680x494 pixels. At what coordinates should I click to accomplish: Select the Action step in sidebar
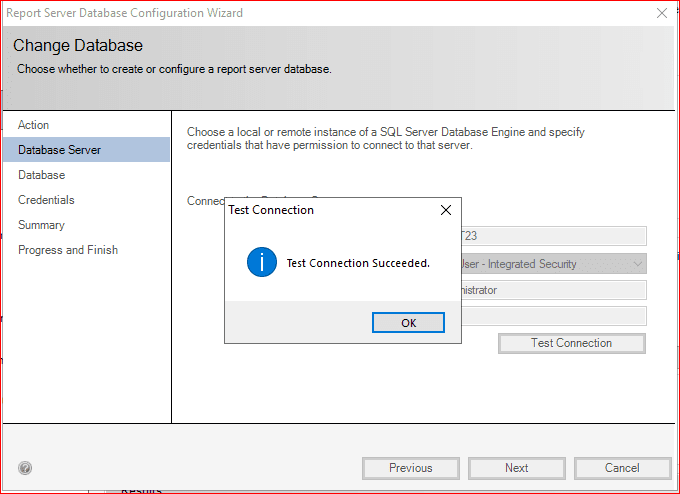tap(33, 125)
